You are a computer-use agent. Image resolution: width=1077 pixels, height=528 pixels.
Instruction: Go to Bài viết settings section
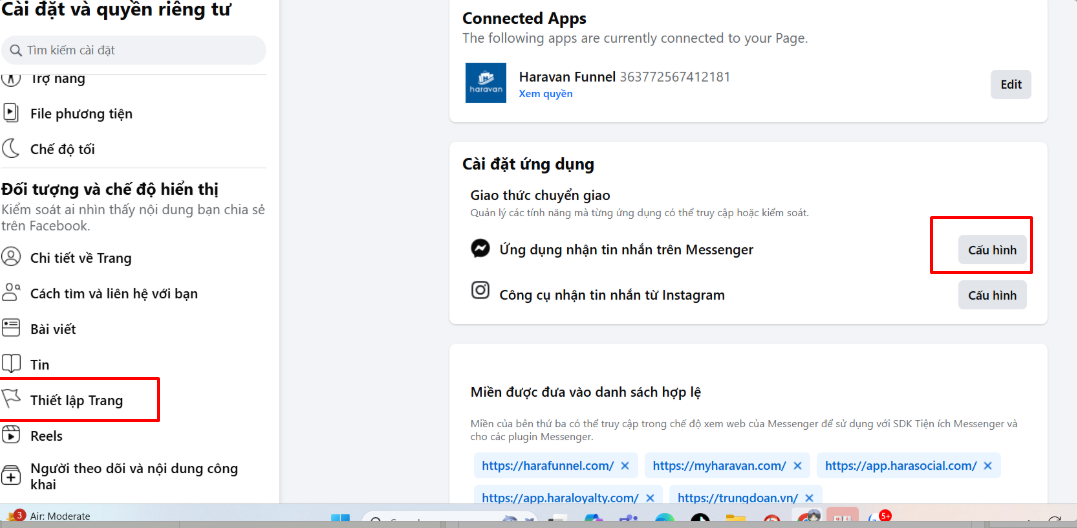click(x=52, y=329)
